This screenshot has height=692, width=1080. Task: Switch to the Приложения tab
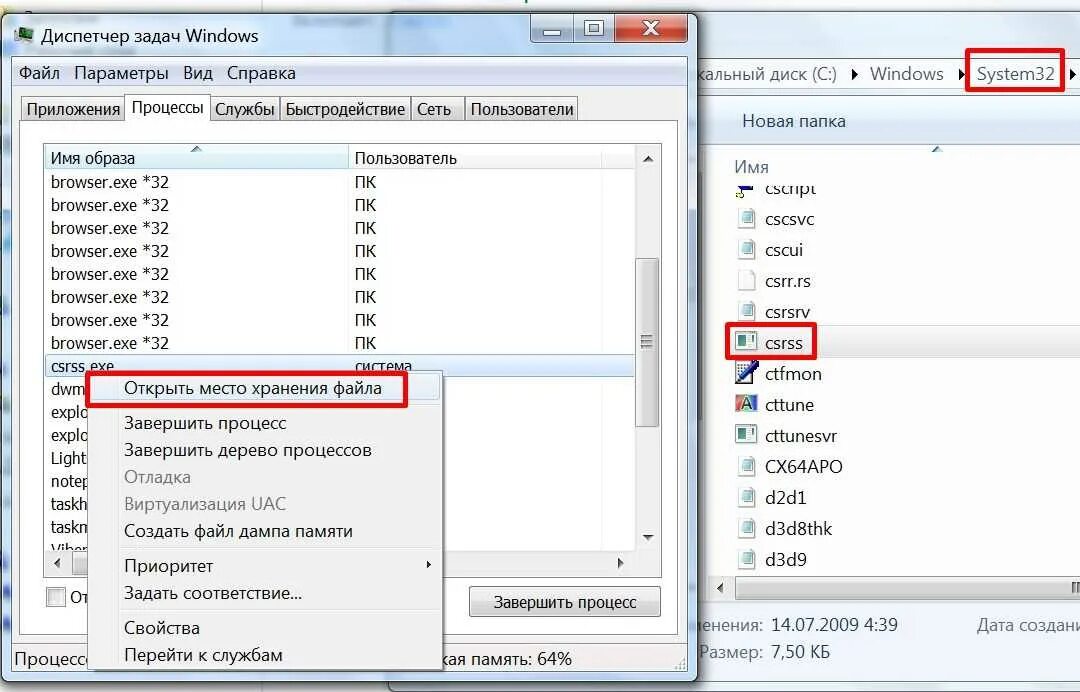[73, 109]
